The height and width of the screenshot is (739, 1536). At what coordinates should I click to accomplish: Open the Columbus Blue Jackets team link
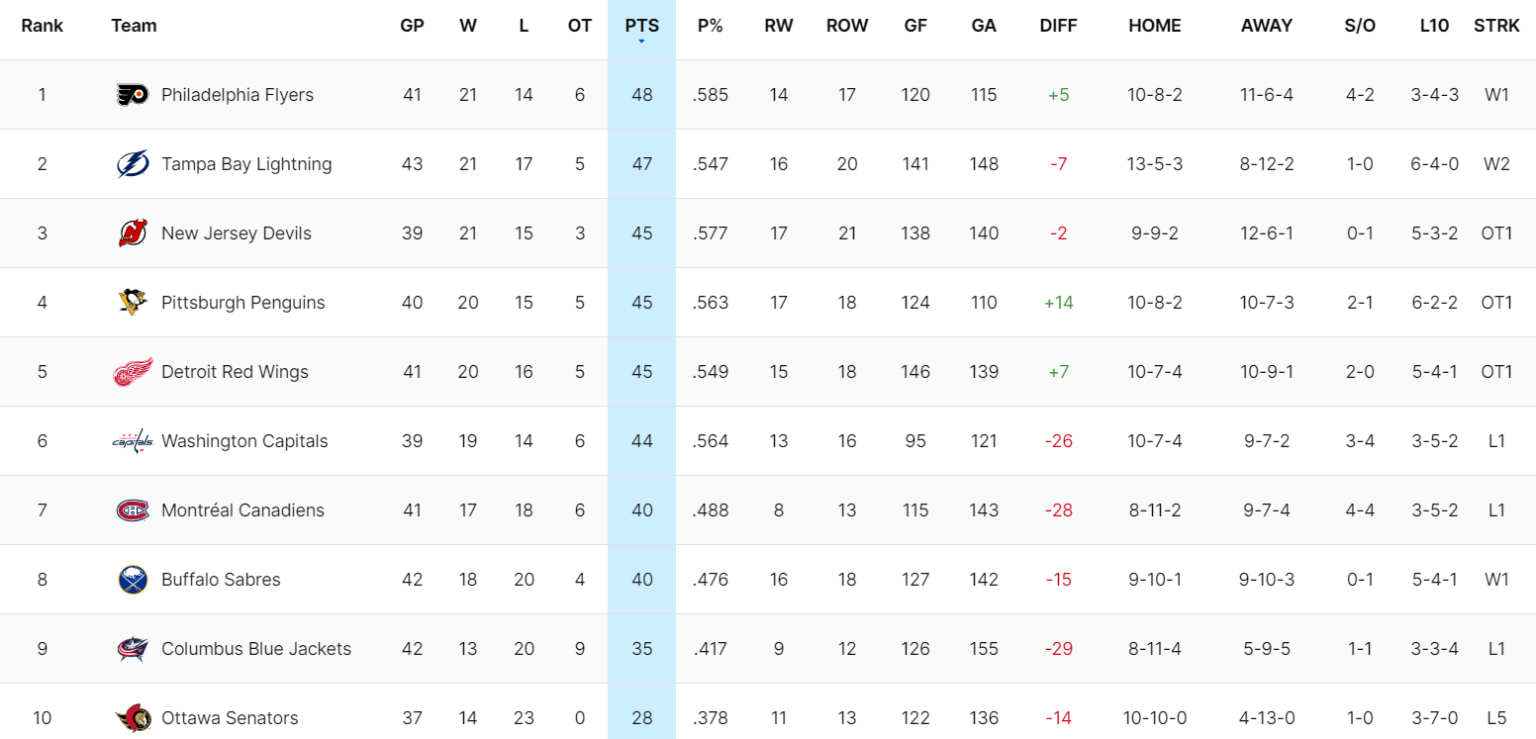point(256,649)
